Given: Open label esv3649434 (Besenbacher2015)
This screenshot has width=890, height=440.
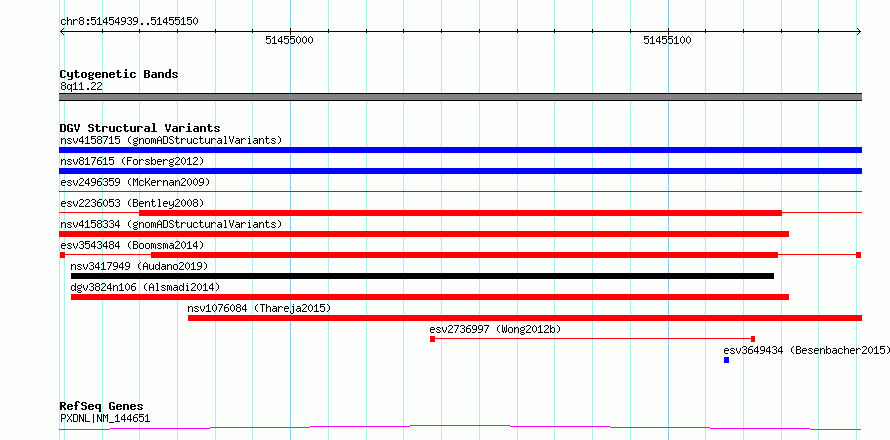Looking at the screenshot, I should [807, 350].
